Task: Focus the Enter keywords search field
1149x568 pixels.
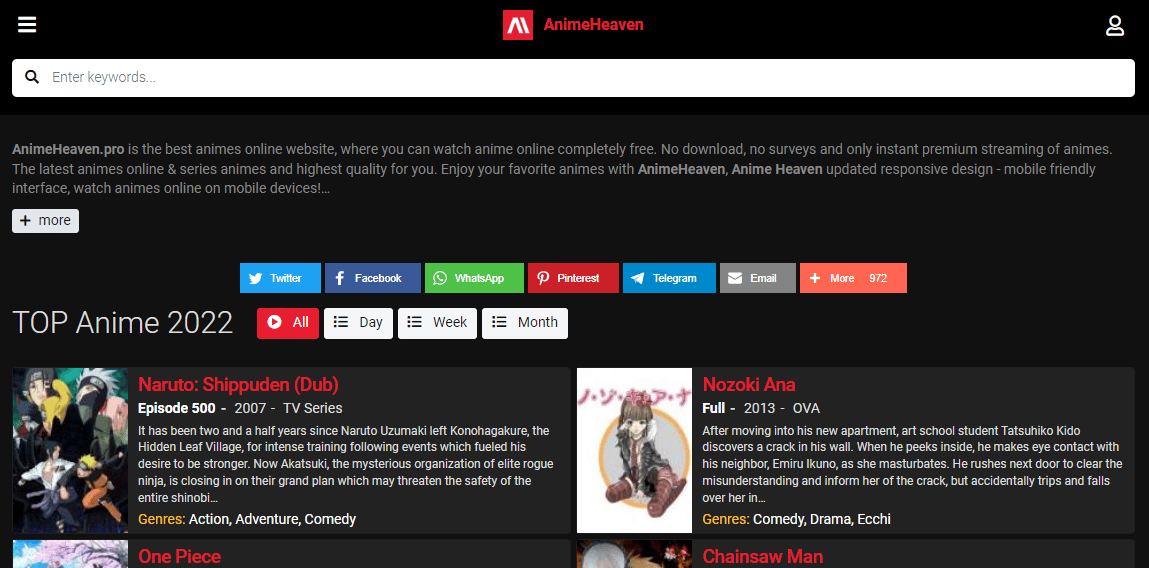Action: 573,78
